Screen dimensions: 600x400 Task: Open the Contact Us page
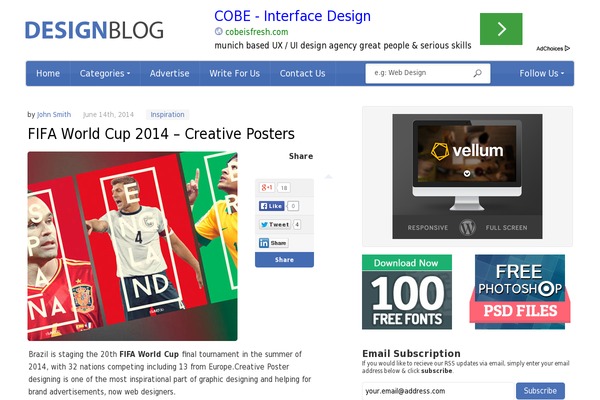coord(302,73)
